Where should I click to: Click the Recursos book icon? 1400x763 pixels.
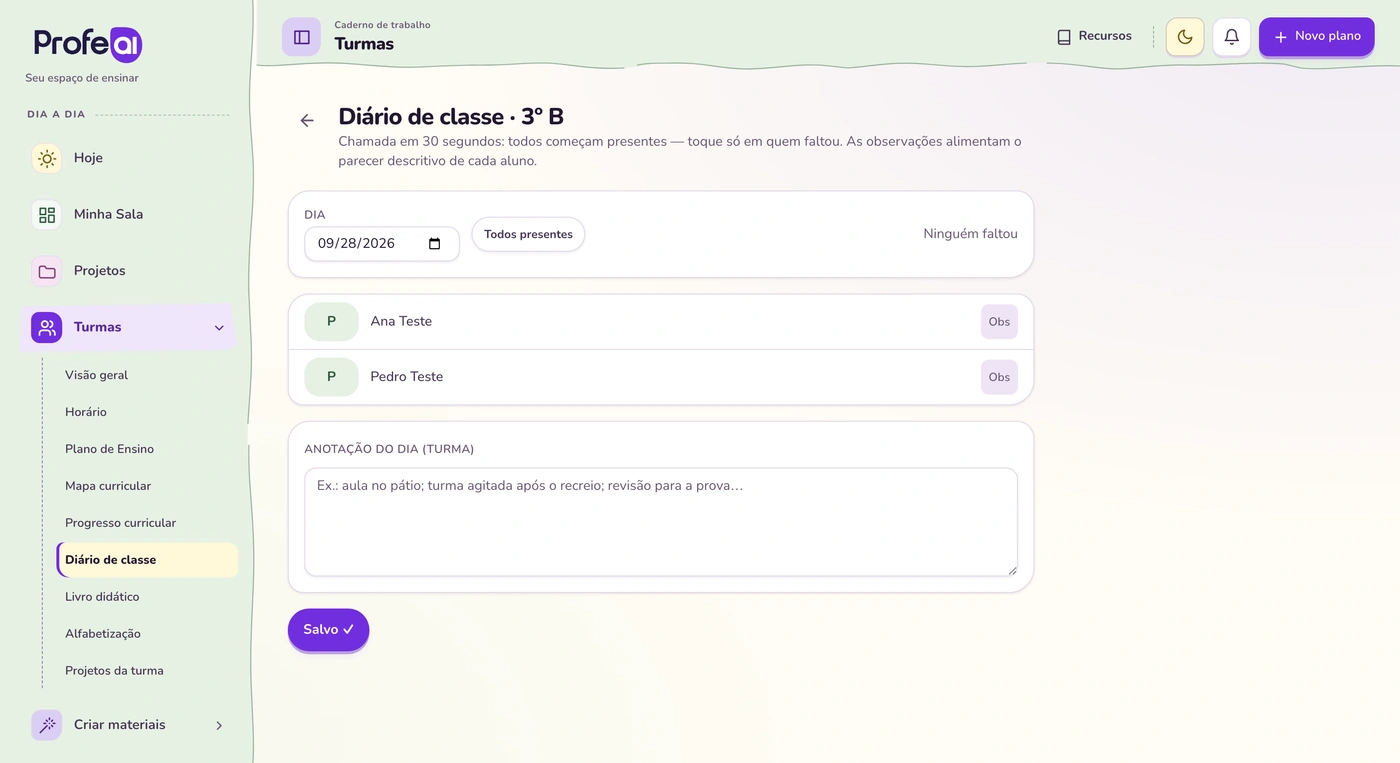point(1064,37)
